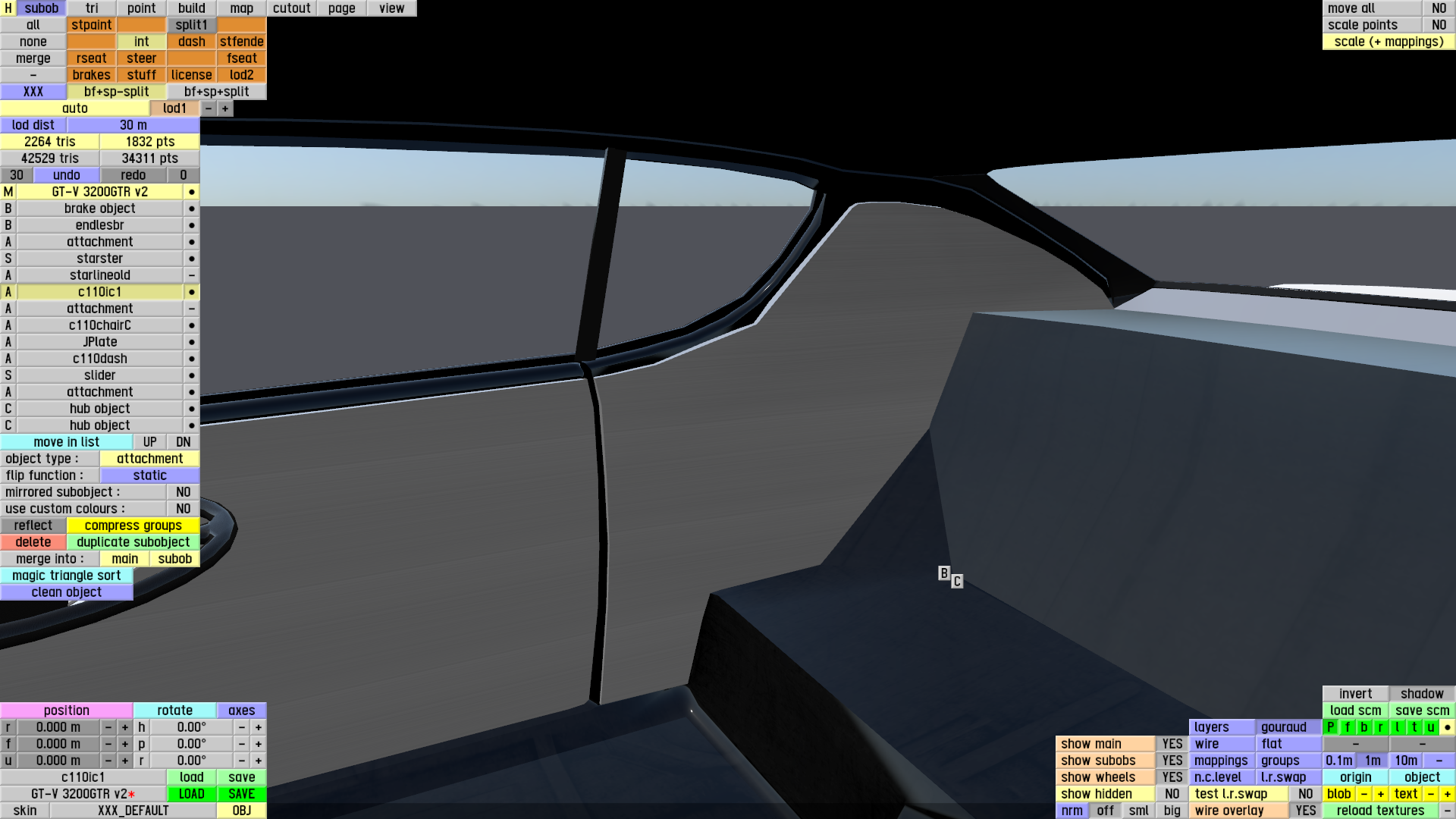Click the P view button in the green row
Screen dimensions: 1456x819
[x=1330, y=727]
